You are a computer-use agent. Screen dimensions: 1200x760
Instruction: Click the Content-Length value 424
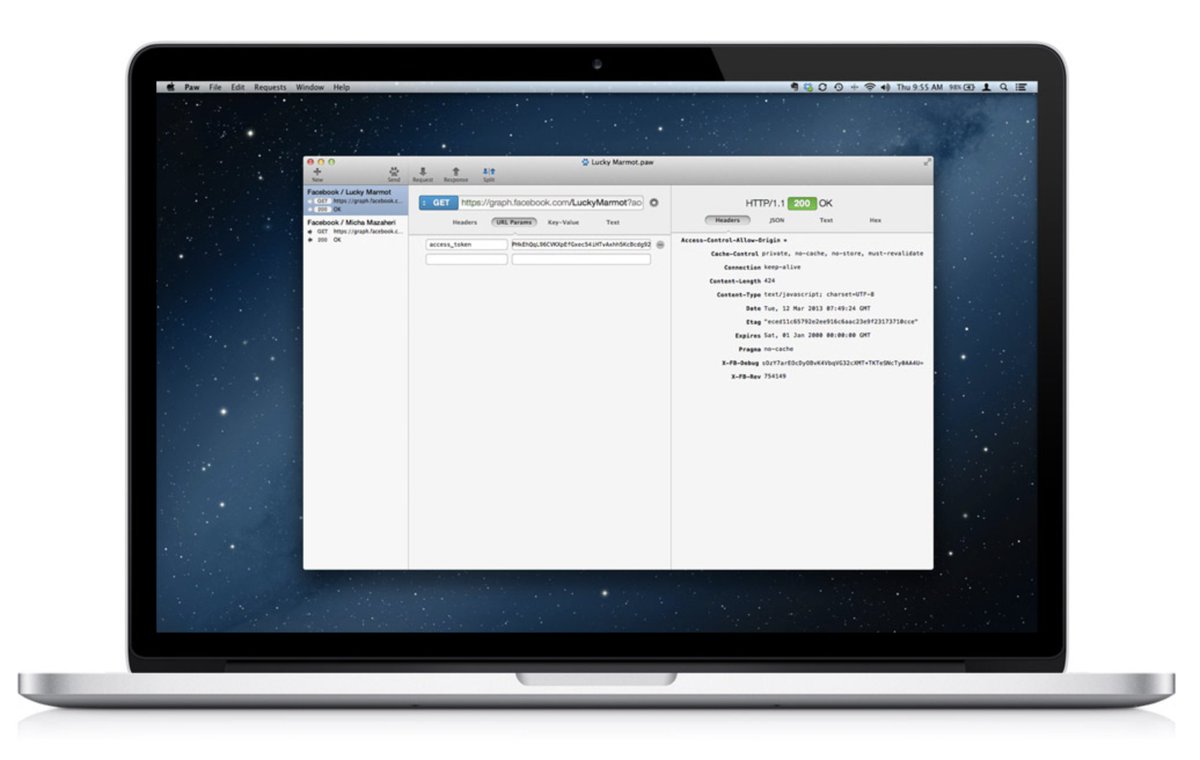tap(771, 282)
